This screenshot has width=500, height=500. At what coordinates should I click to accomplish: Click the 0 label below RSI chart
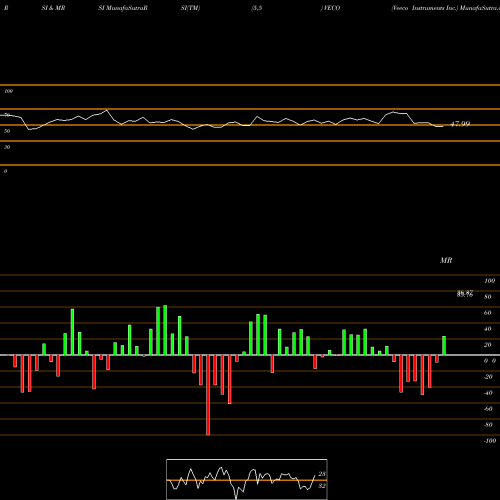point(5,171)
